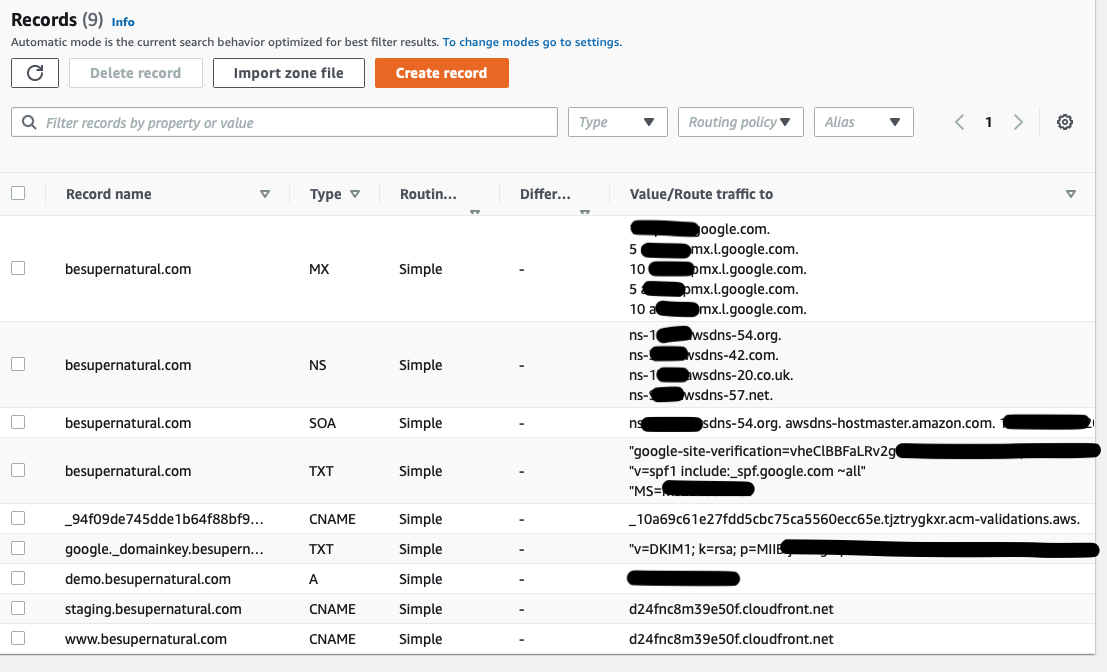Open the Alias filter dropdown
1107x672 pixels.
863,122
